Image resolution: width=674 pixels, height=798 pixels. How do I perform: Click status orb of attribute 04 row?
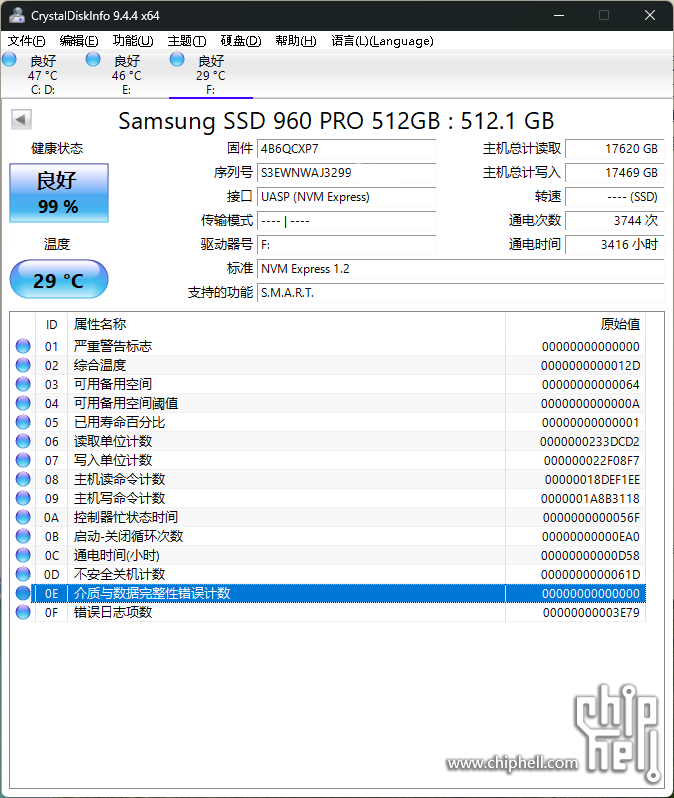click(x=23, y=403)
